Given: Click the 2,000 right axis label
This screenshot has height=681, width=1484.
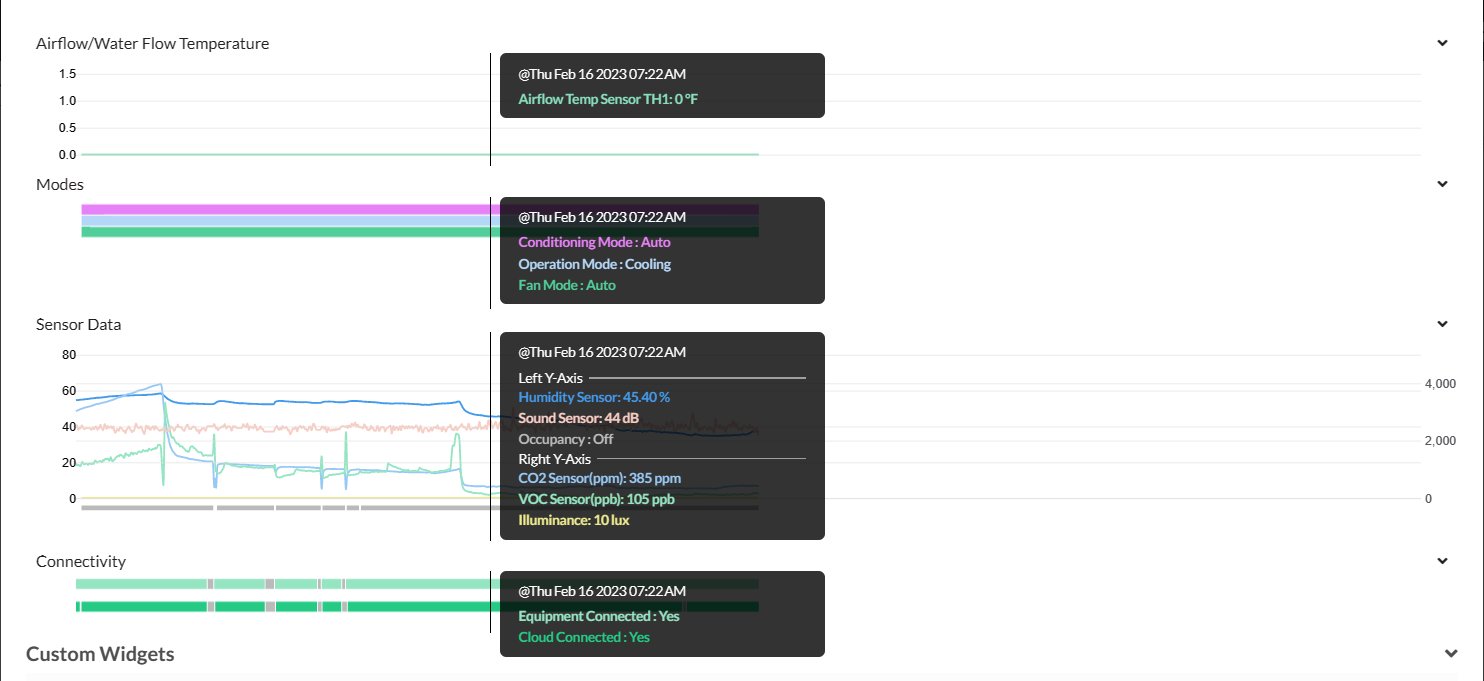Looking at the screenshot, I should point(1440,441).
